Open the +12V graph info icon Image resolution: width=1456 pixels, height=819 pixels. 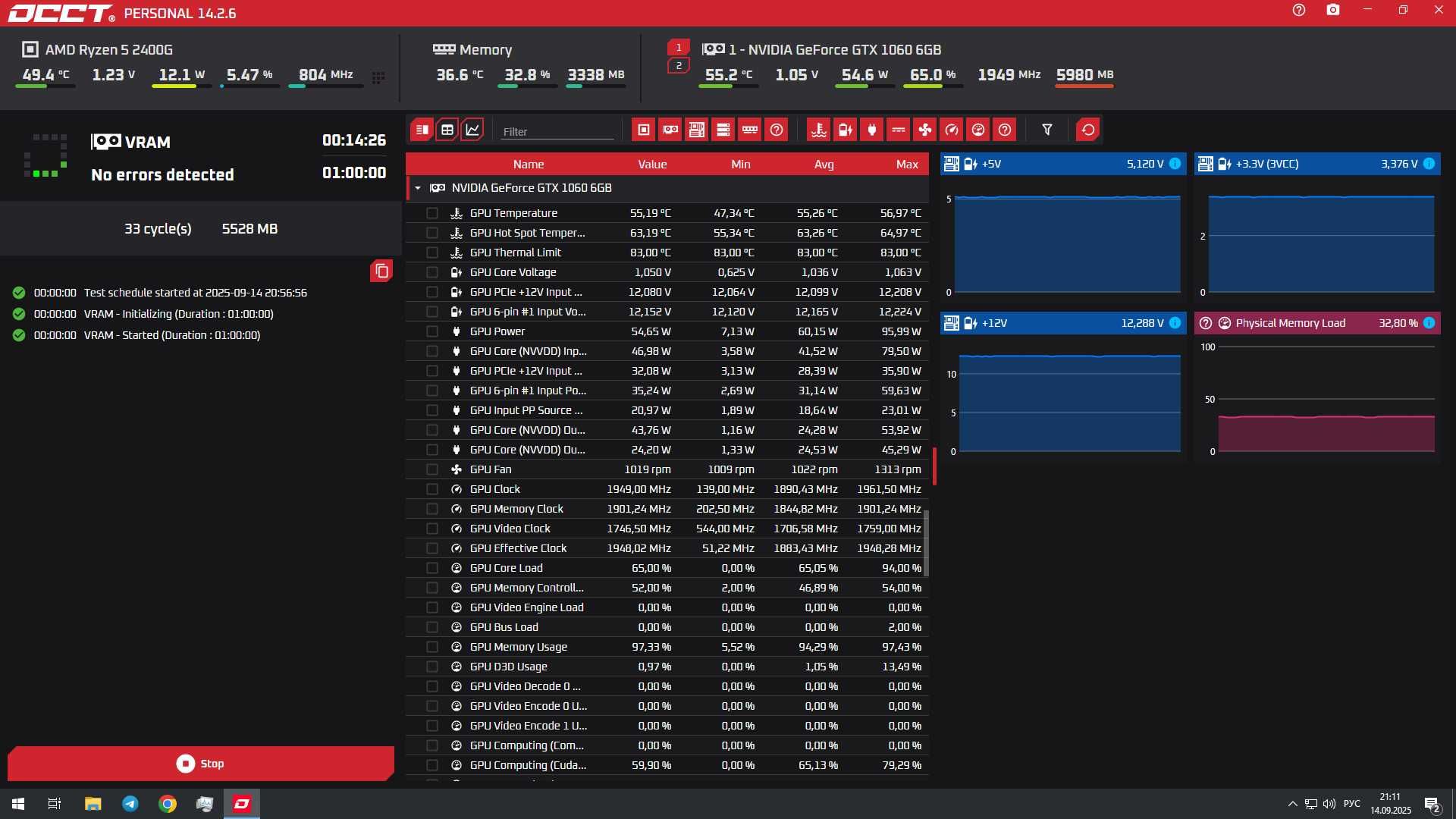[x=1175, y=323]
